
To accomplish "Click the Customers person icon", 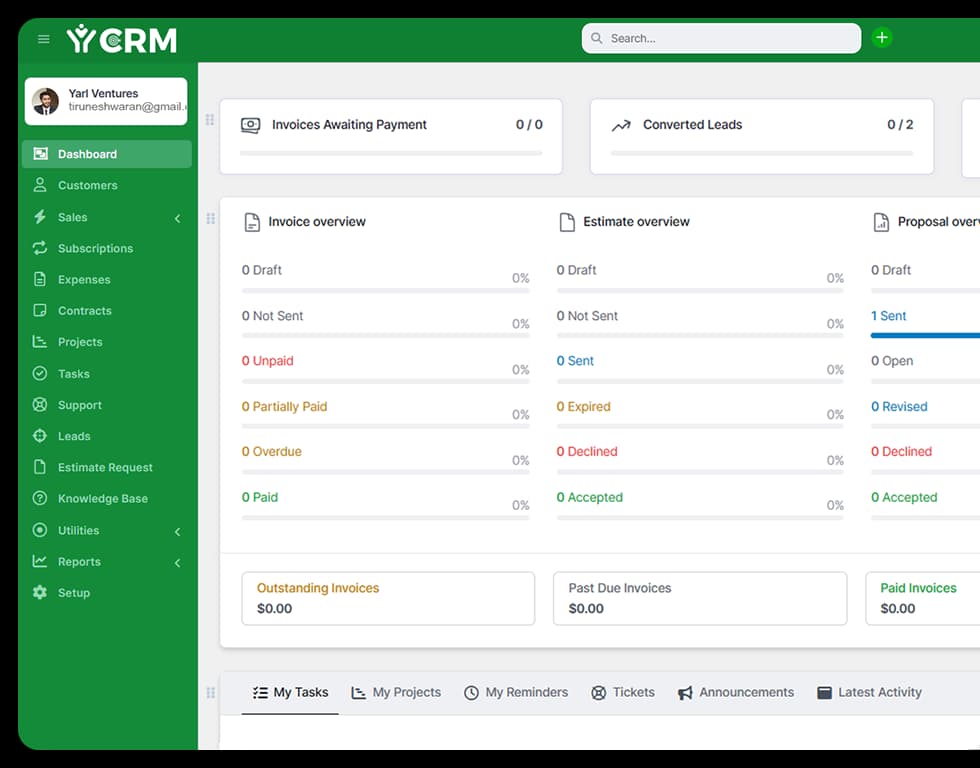I will tap(40, 185).
